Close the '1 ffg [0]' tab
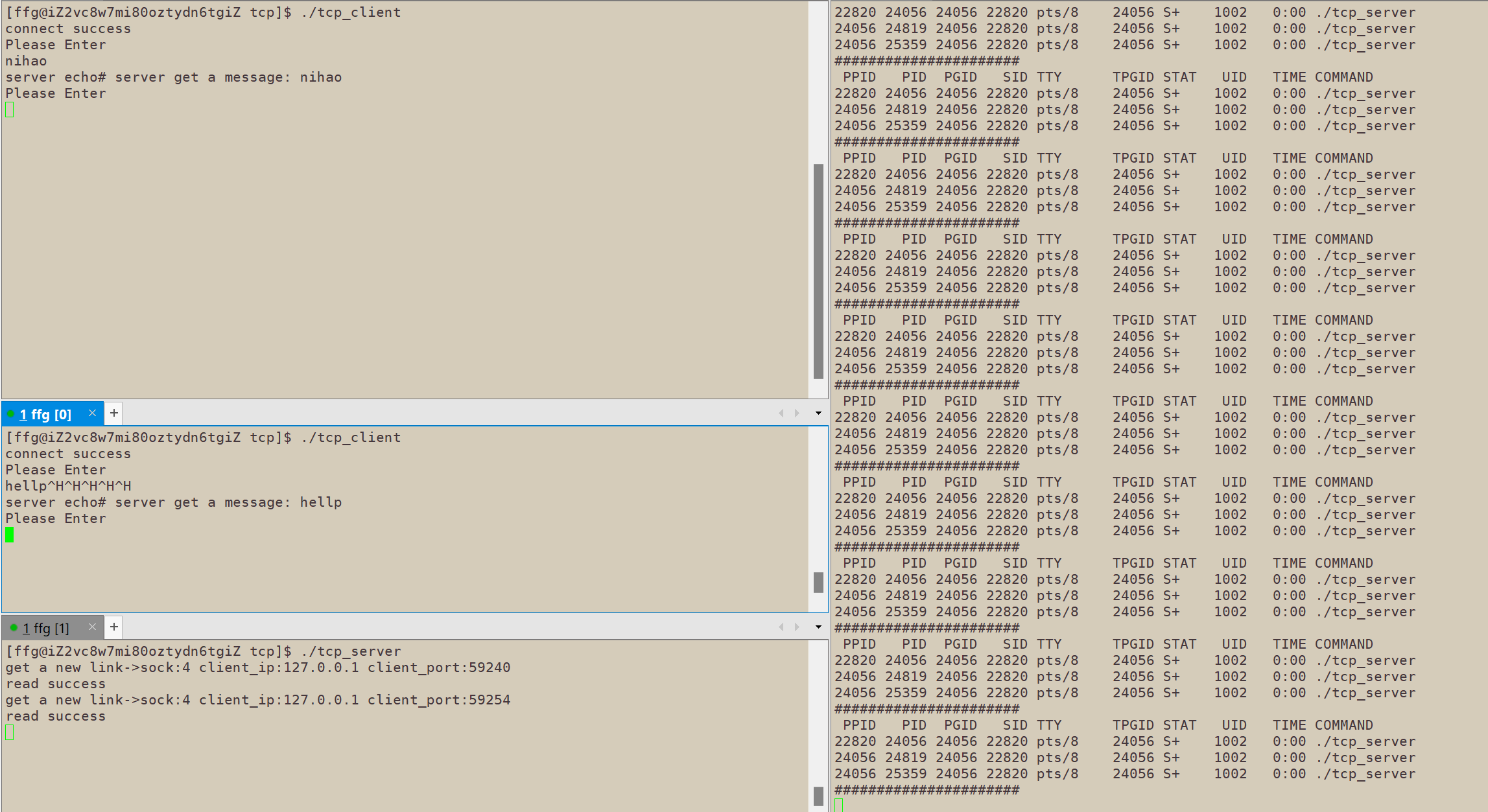Image resolution: width=1488 pixels, height=812 pixels. coord(92,413)
